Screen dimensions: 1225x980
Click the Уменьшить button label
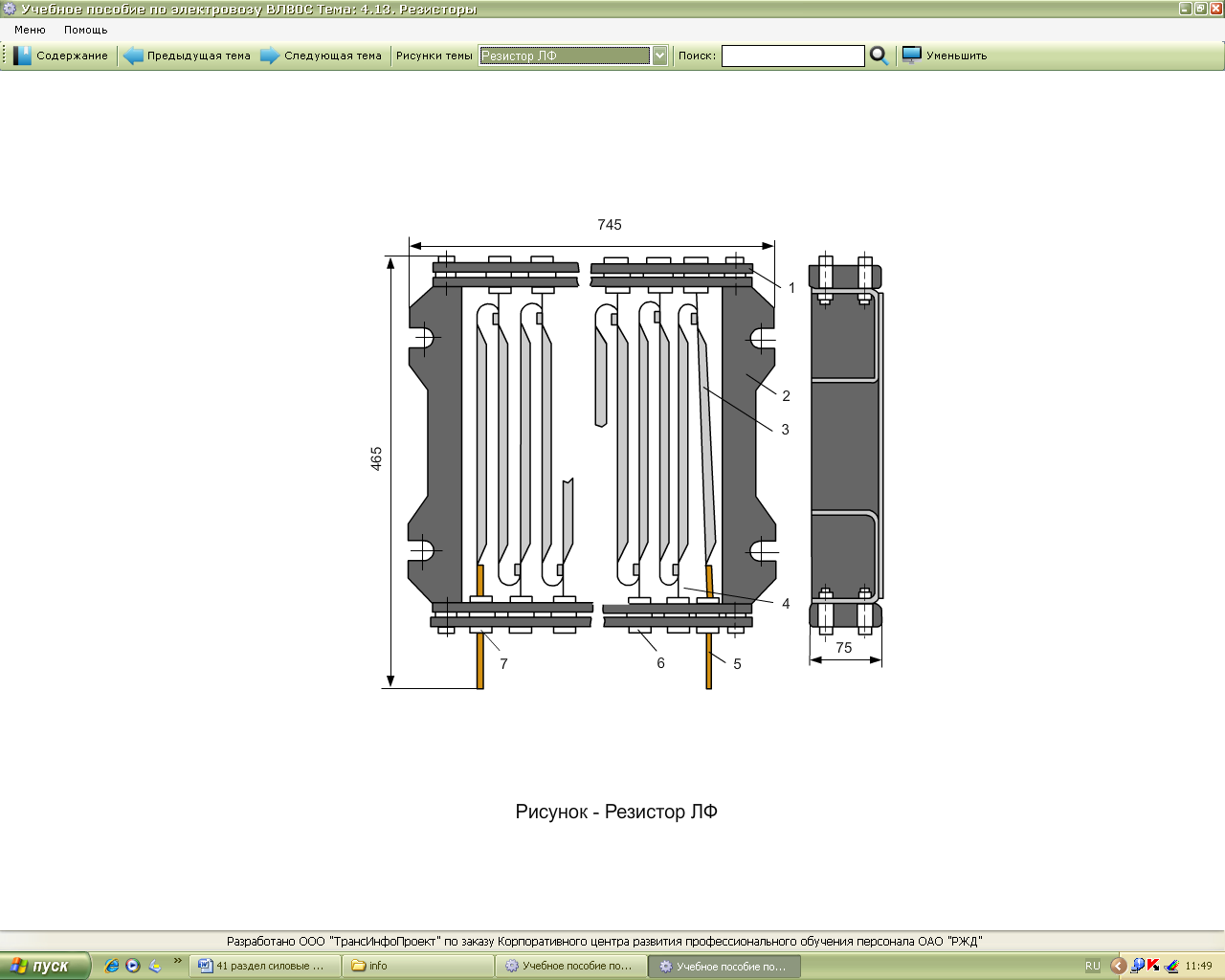pos(956,56)
